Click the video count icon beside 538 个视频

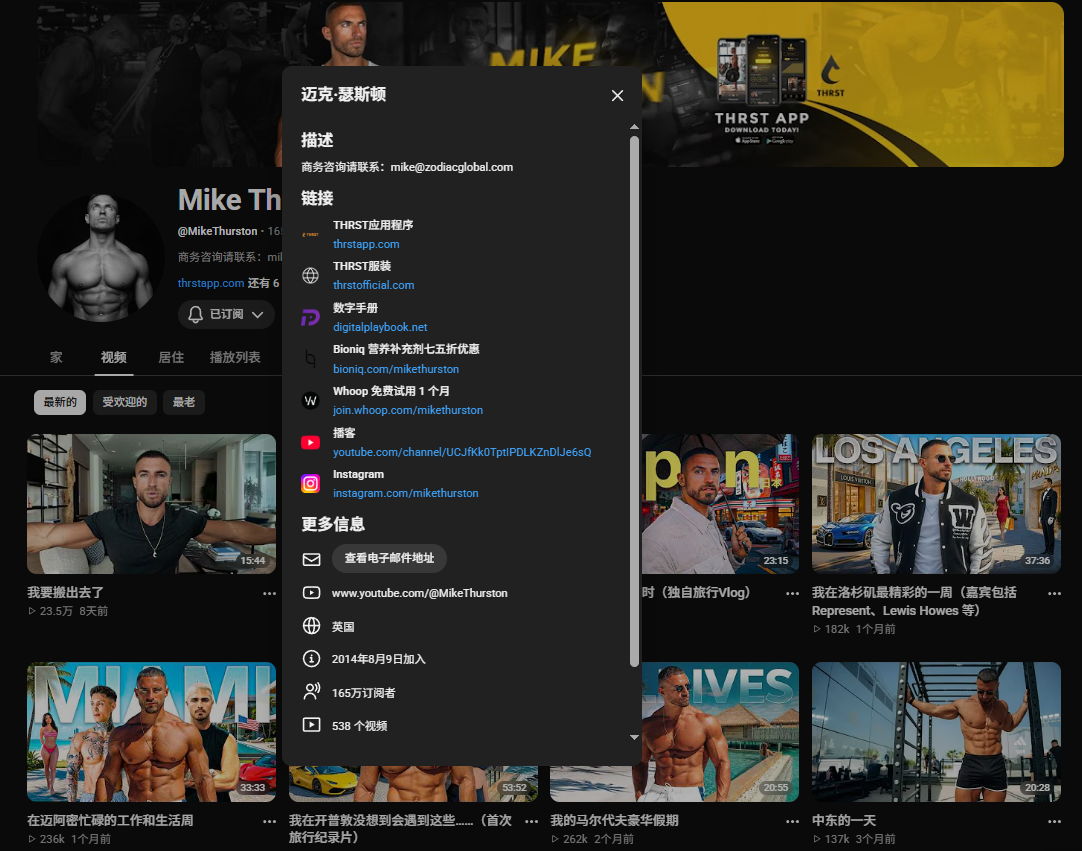[x=311, y=725]
